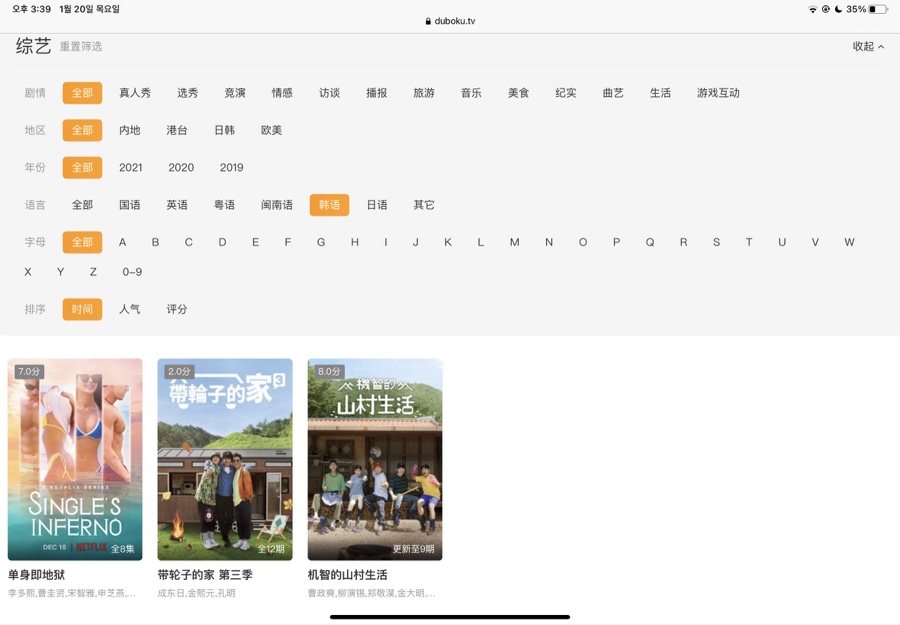Filter titles by letter S
Screen dimensions: 900x625
click(716, 242)
